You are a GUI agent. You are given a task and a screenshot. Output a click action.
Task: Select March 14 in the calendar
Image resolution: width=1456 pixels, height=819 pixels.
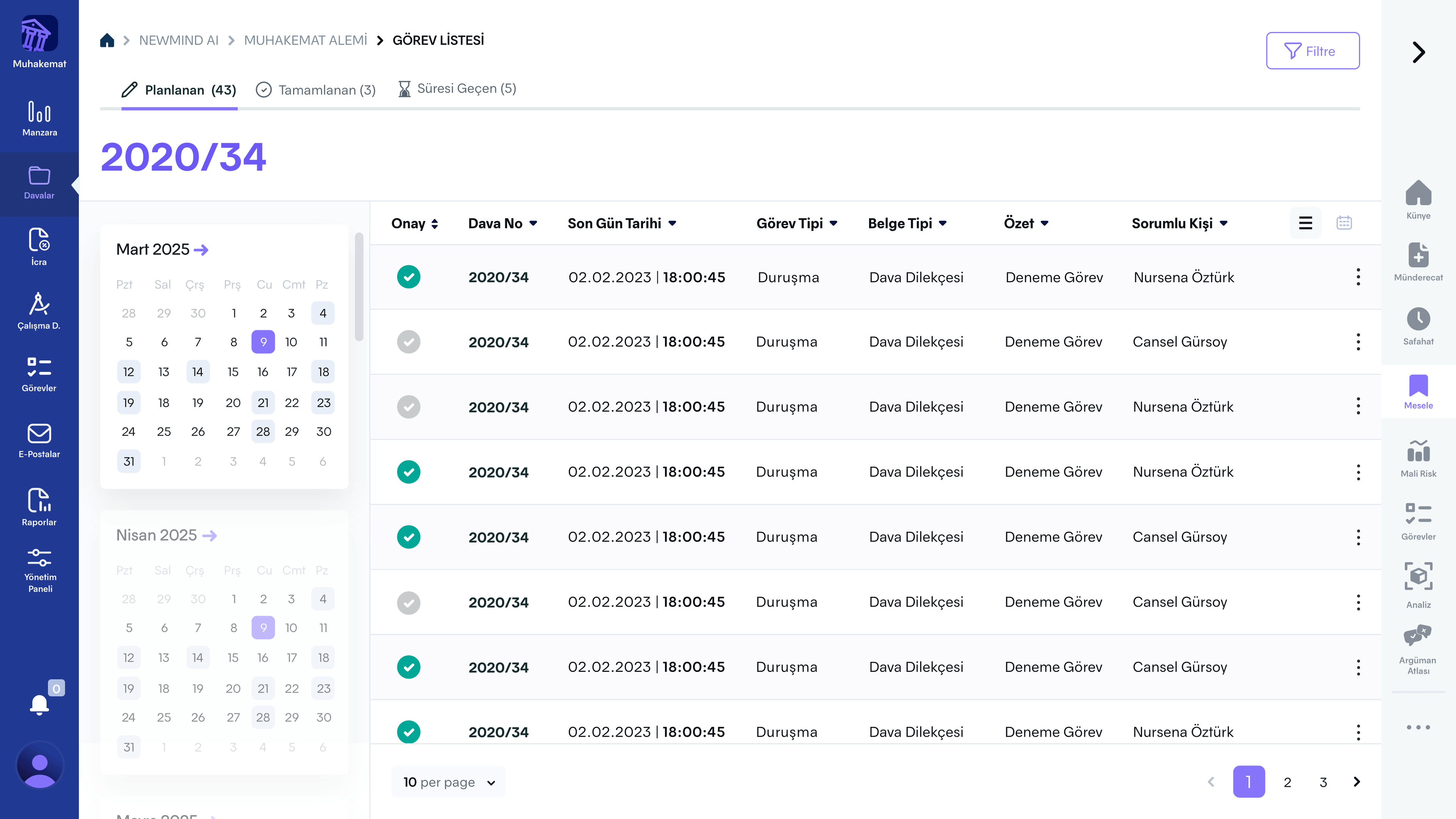pyautogui.click(x=197, y=372)
